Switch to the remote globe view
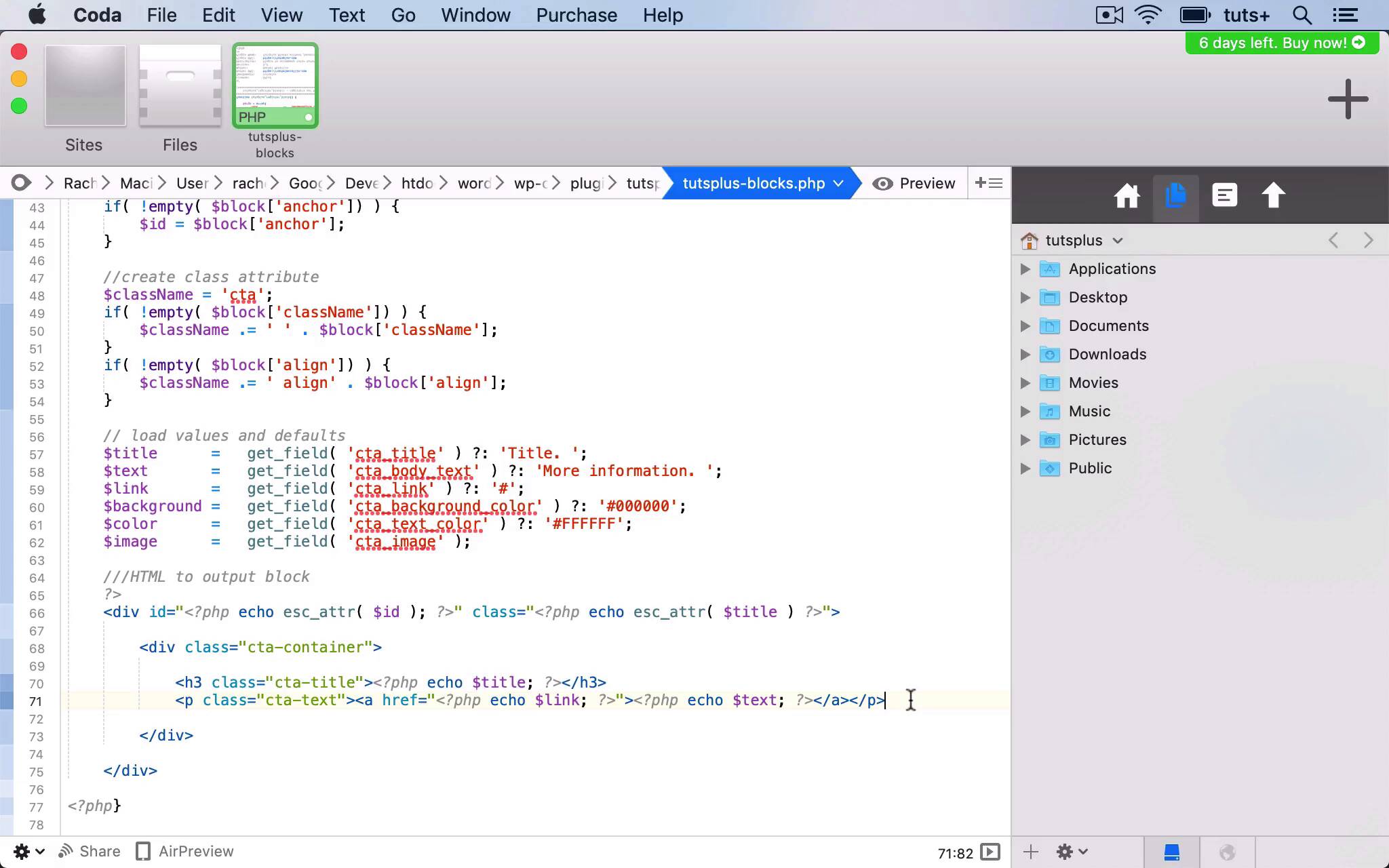 click(1229, 852)
